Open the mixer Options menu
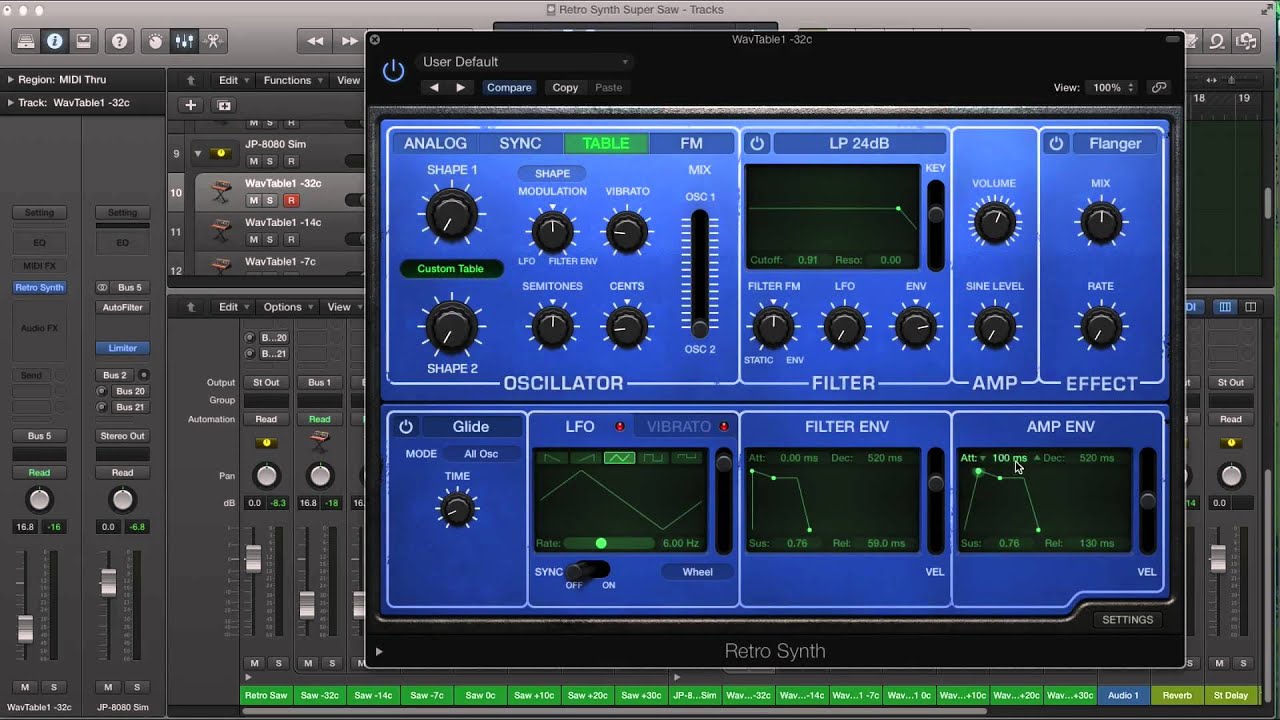Screen dimensions: 1280x720 pyautogui.click(x=288, y=307)
